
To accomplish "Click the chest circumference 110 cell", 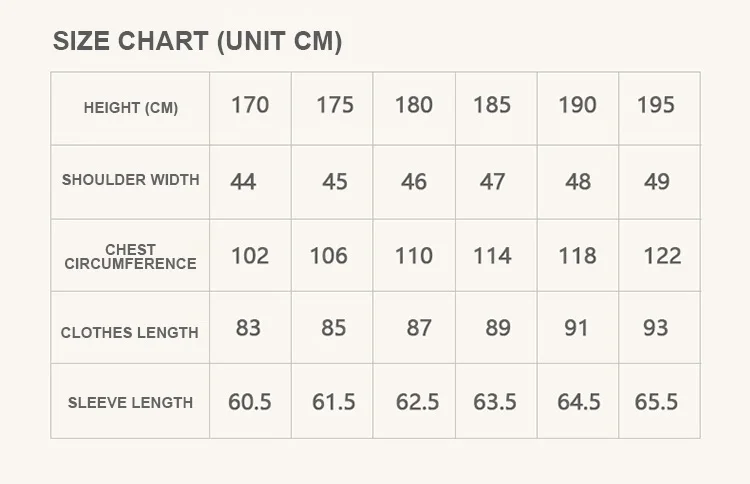I will [413, 256].
